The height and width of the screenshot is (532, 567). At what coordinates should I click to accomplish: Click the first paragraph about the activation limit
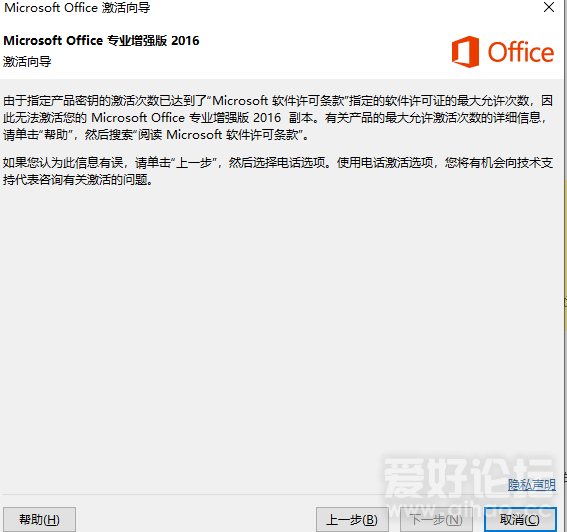click(x=278, y=118)
